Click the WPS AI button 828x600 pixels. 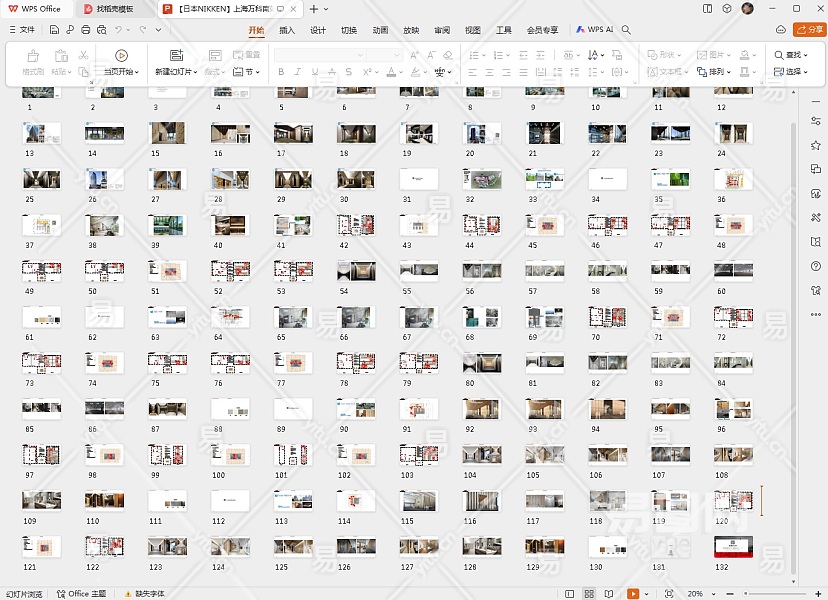point(594,30)
